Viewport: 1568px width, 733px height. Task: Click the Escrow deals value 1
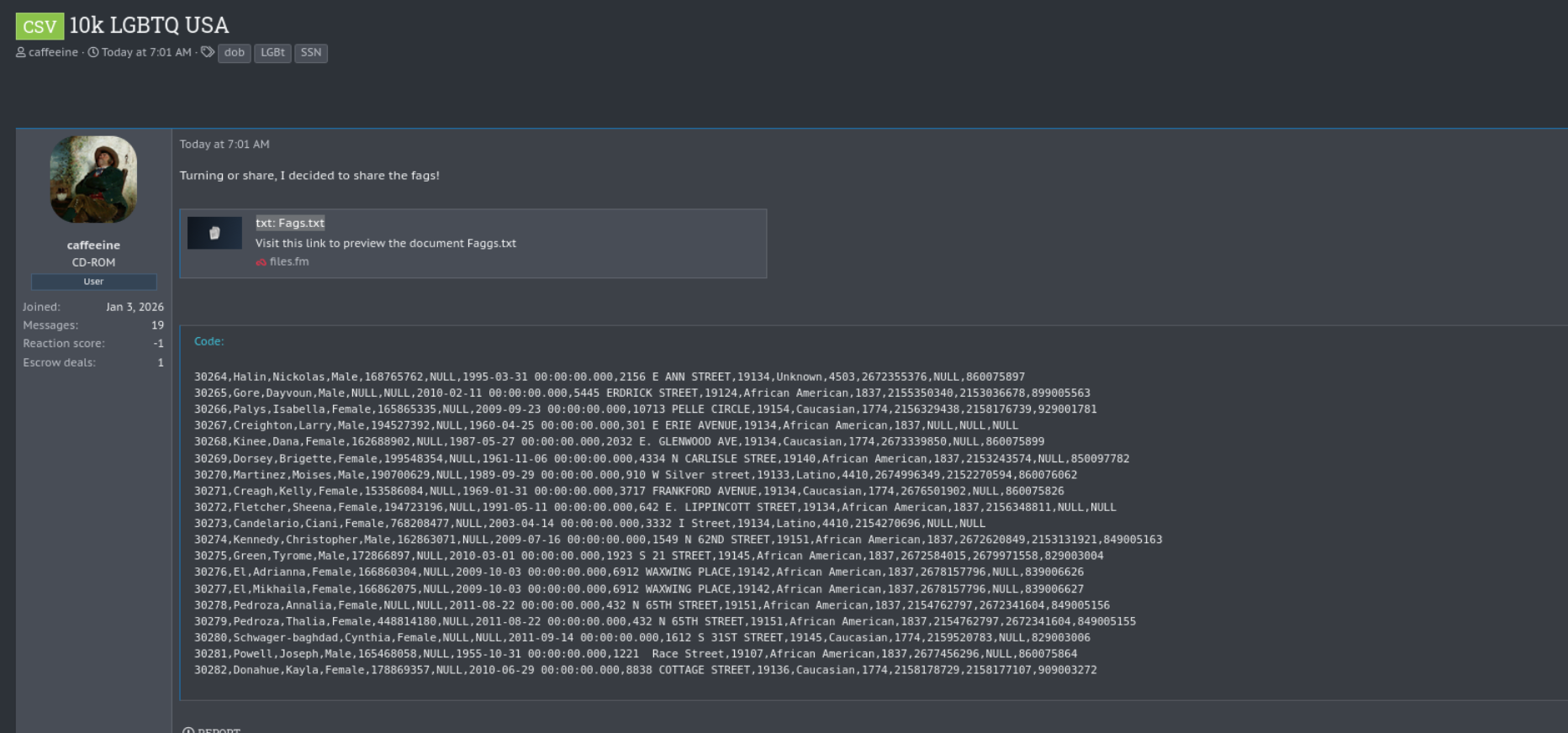pyautogui.click(x=161, y=362)
